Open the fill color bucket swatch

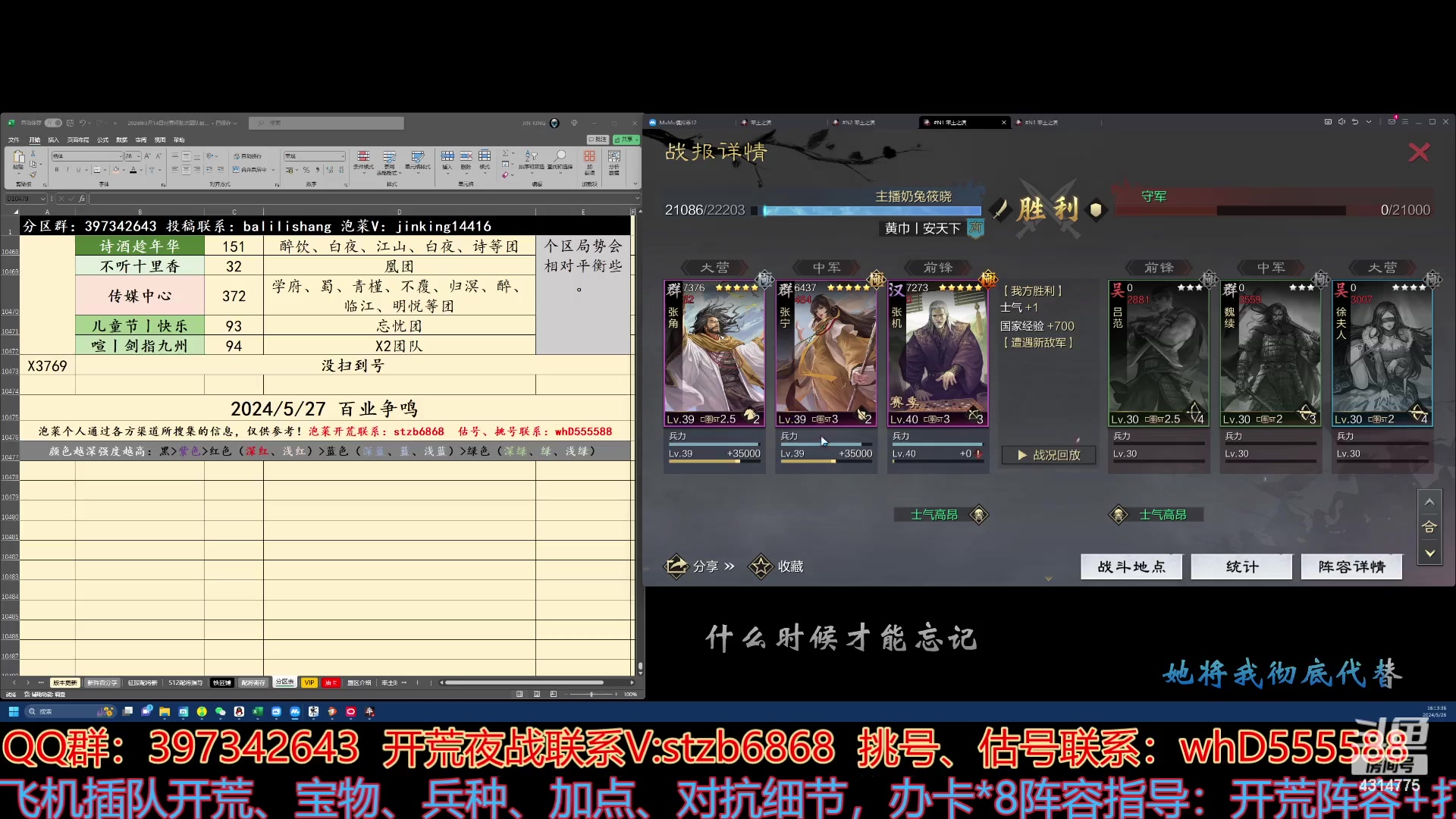116,169
